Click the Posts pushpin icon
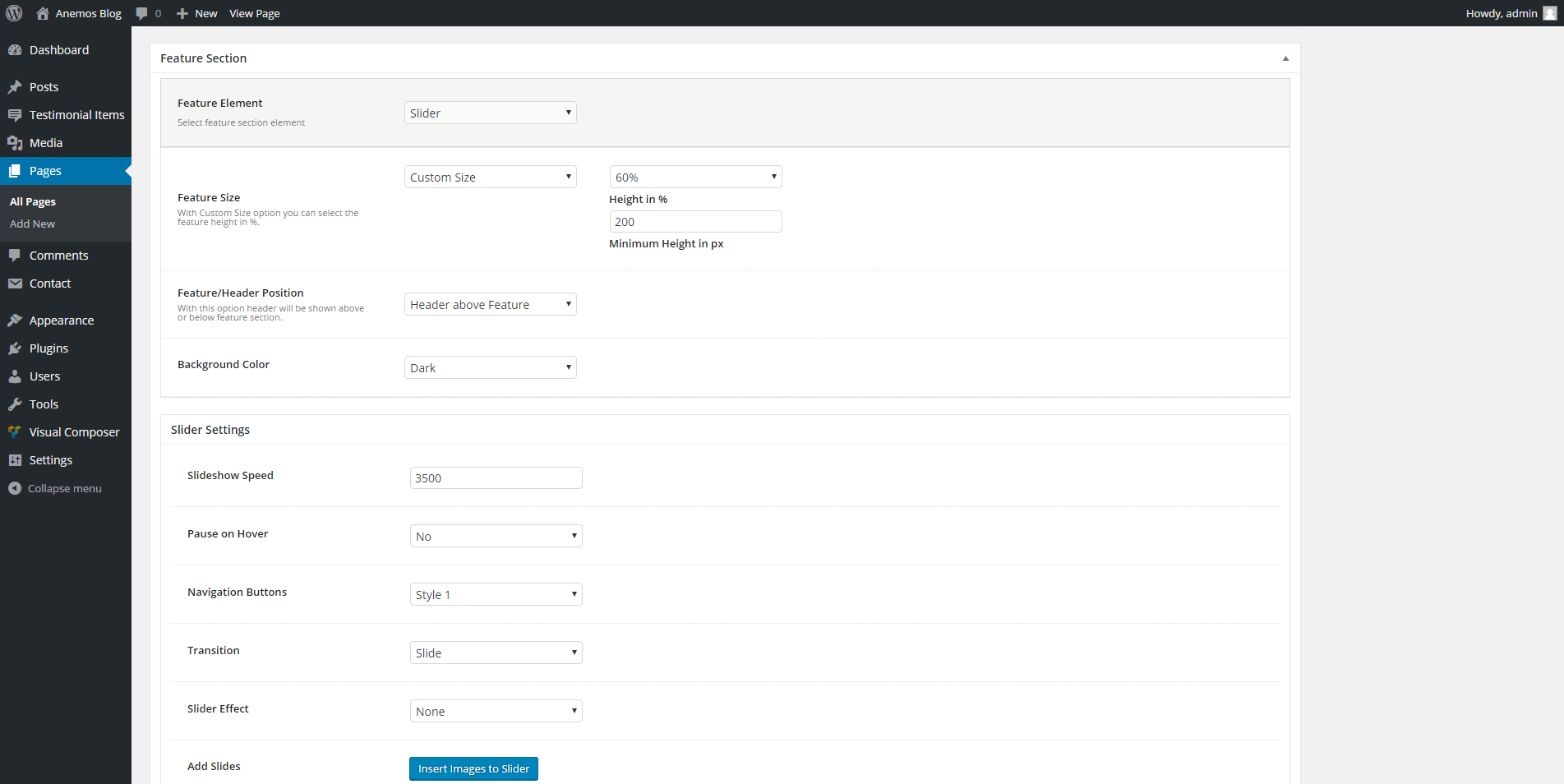This screenshot has height=784, width=1564. click(x=15, y=87)
